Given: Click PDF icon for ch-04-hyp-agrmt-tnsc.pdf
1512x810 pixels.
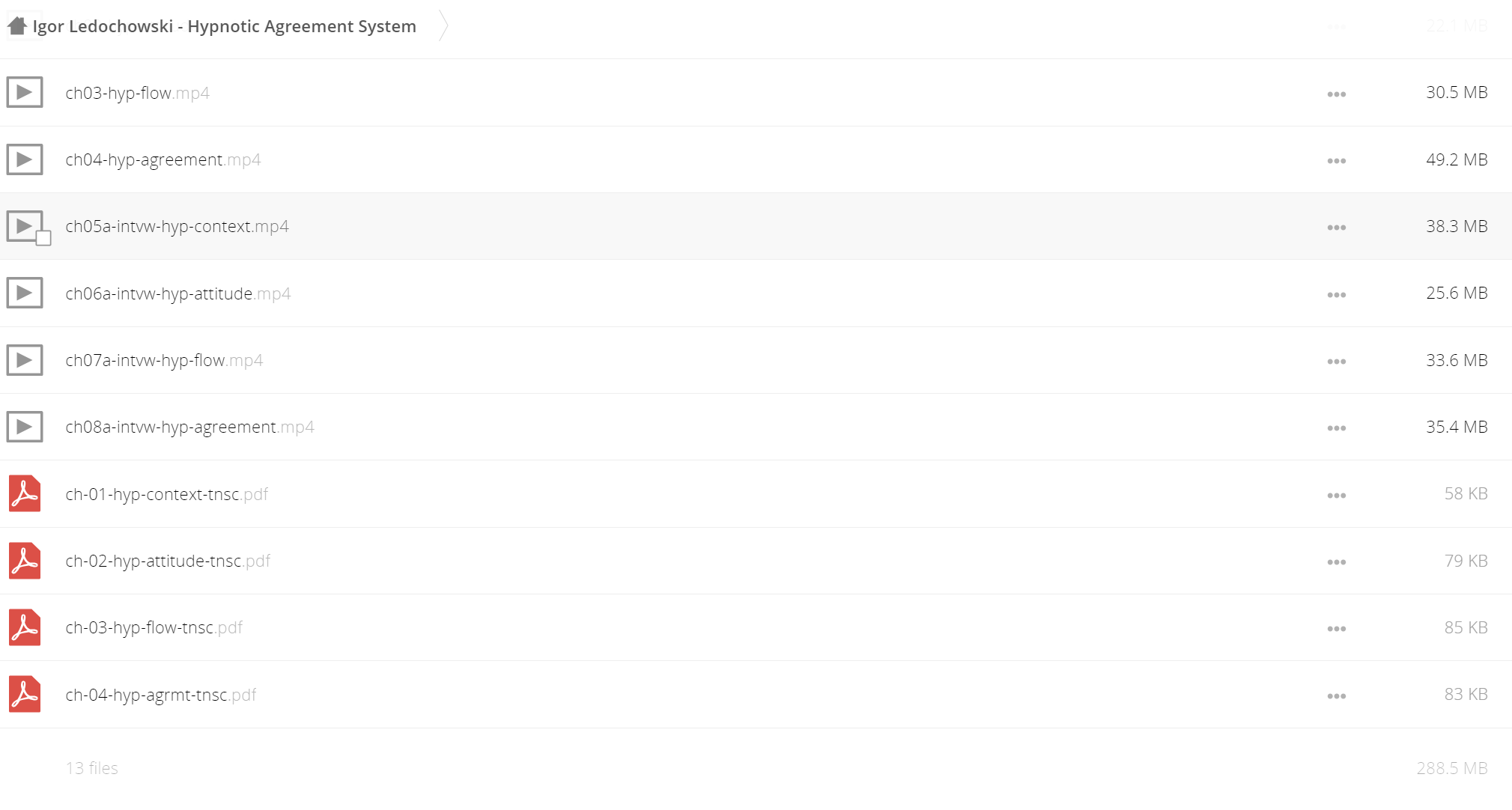Looking at the screenshot, I should (25, 695).
